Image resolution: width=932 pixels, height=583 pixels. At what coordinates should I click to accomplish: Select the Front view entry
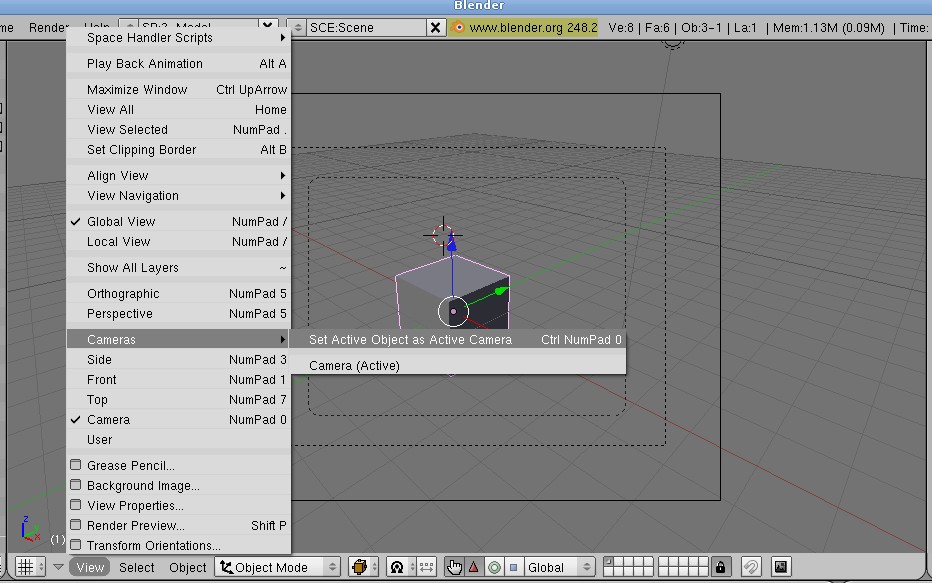point(178,380)
